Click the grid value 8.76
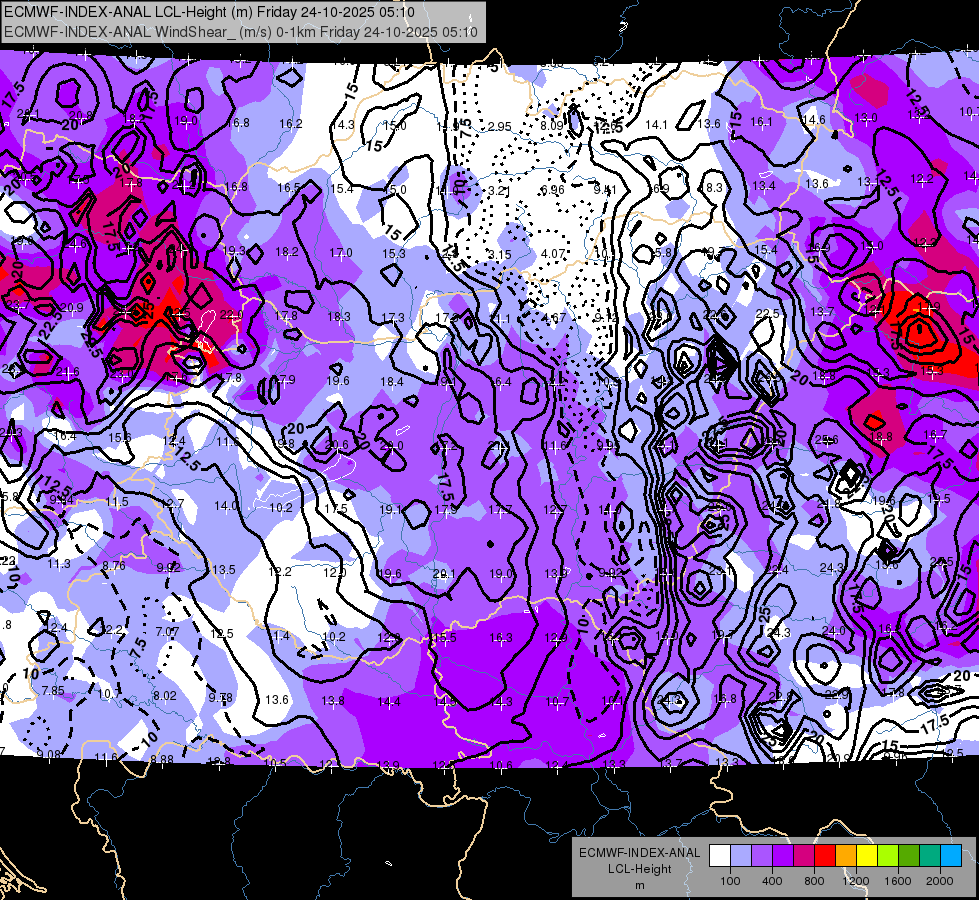The width and height of the screenshot is (979, 900). point(114,565)
